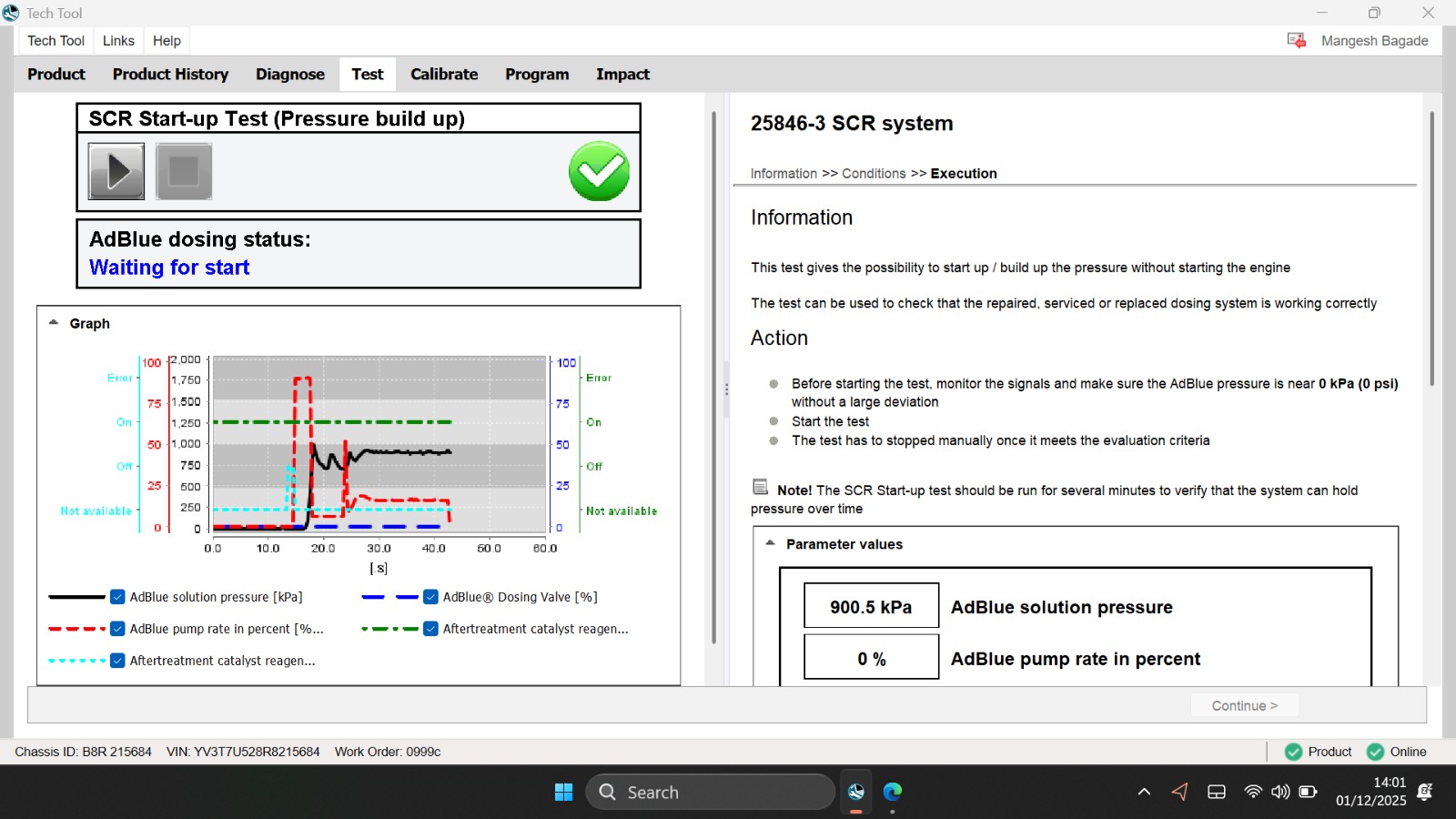Check the battery tray icon
Screen dimensions: 1456x819
click(1308, 792)
